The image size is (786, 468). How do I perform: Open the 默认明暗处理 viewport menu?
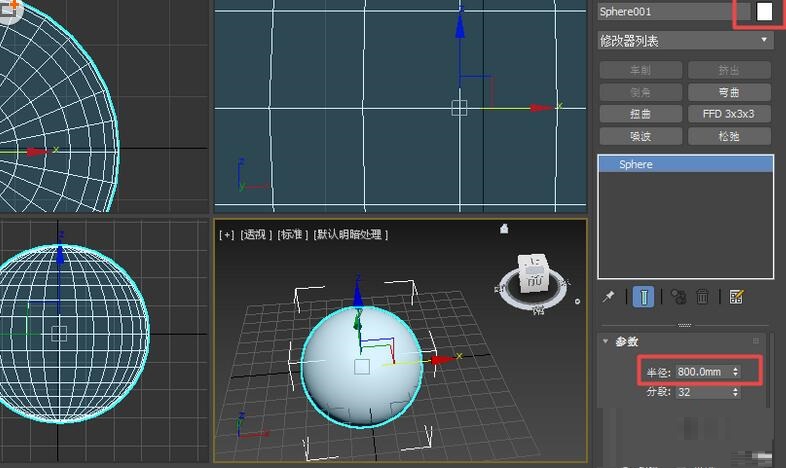coord(350,234)
